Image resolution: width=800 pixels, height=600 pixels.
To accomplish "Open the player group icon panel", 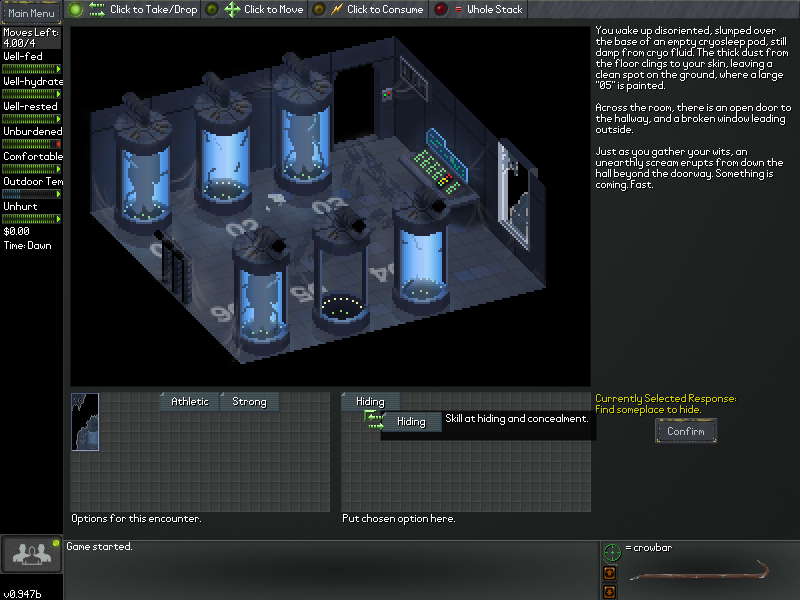I will (x=30, y=553).
